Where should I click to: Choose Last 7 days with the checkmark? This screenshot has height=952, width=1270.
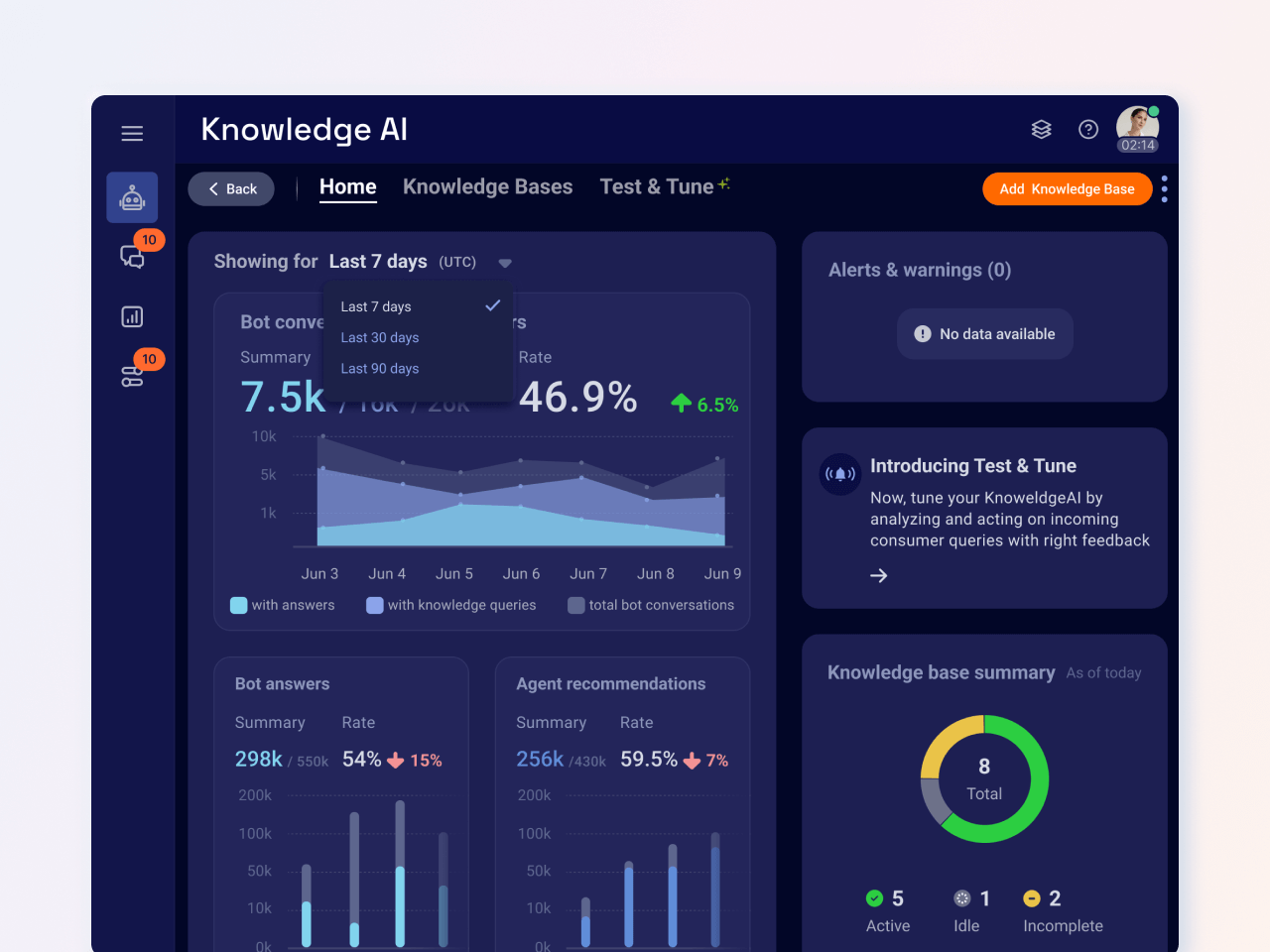[x=376, y=306]
